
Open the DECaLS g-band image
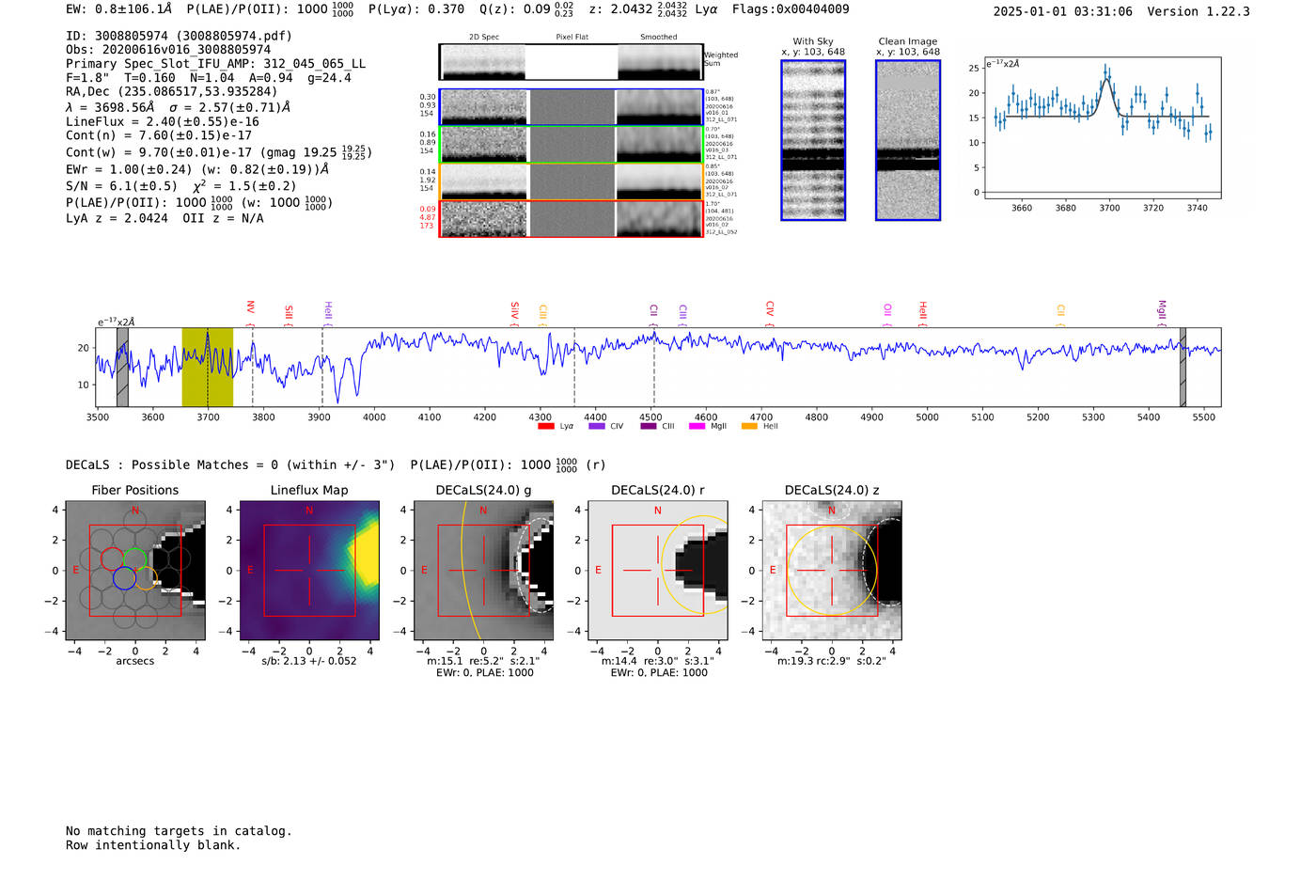click(483, 570)
